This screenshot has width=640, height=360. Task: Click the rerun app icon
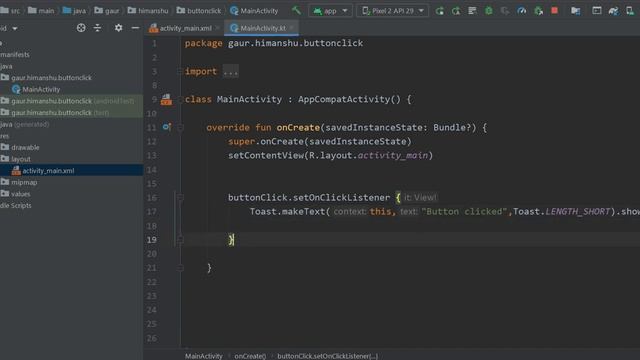440,11
